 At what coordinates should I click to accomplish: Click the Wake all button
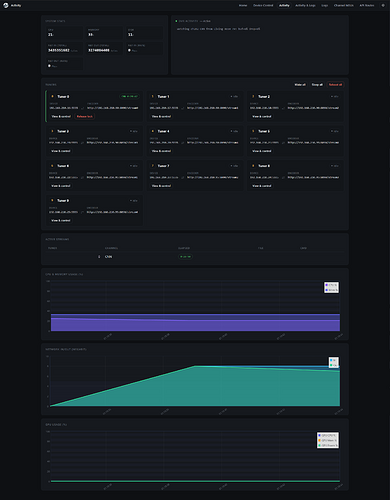(300, 85)
